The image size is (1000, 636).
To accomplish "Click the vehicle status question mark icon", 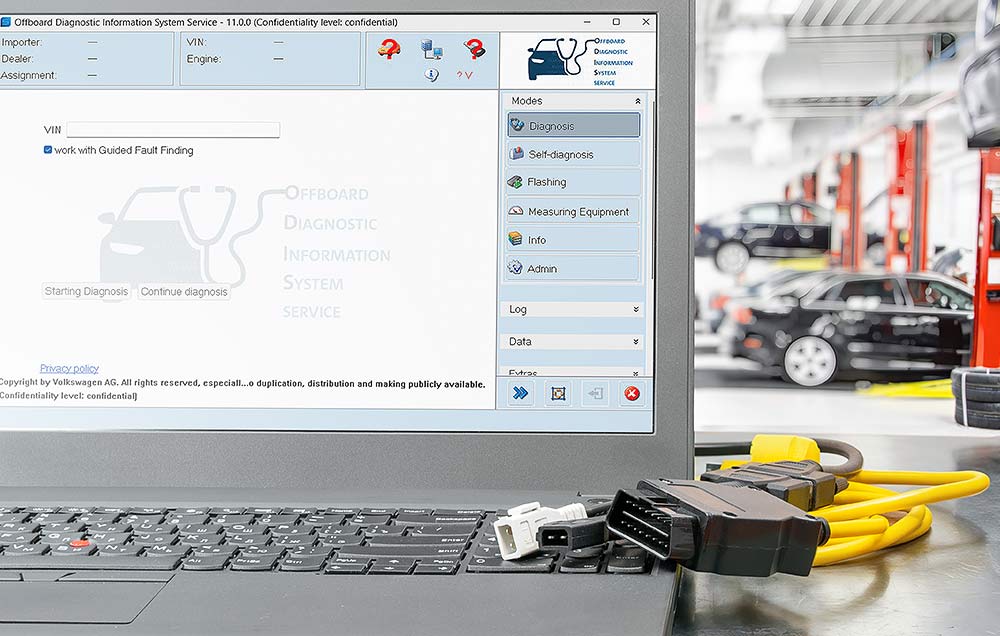I will pos(389,48).
